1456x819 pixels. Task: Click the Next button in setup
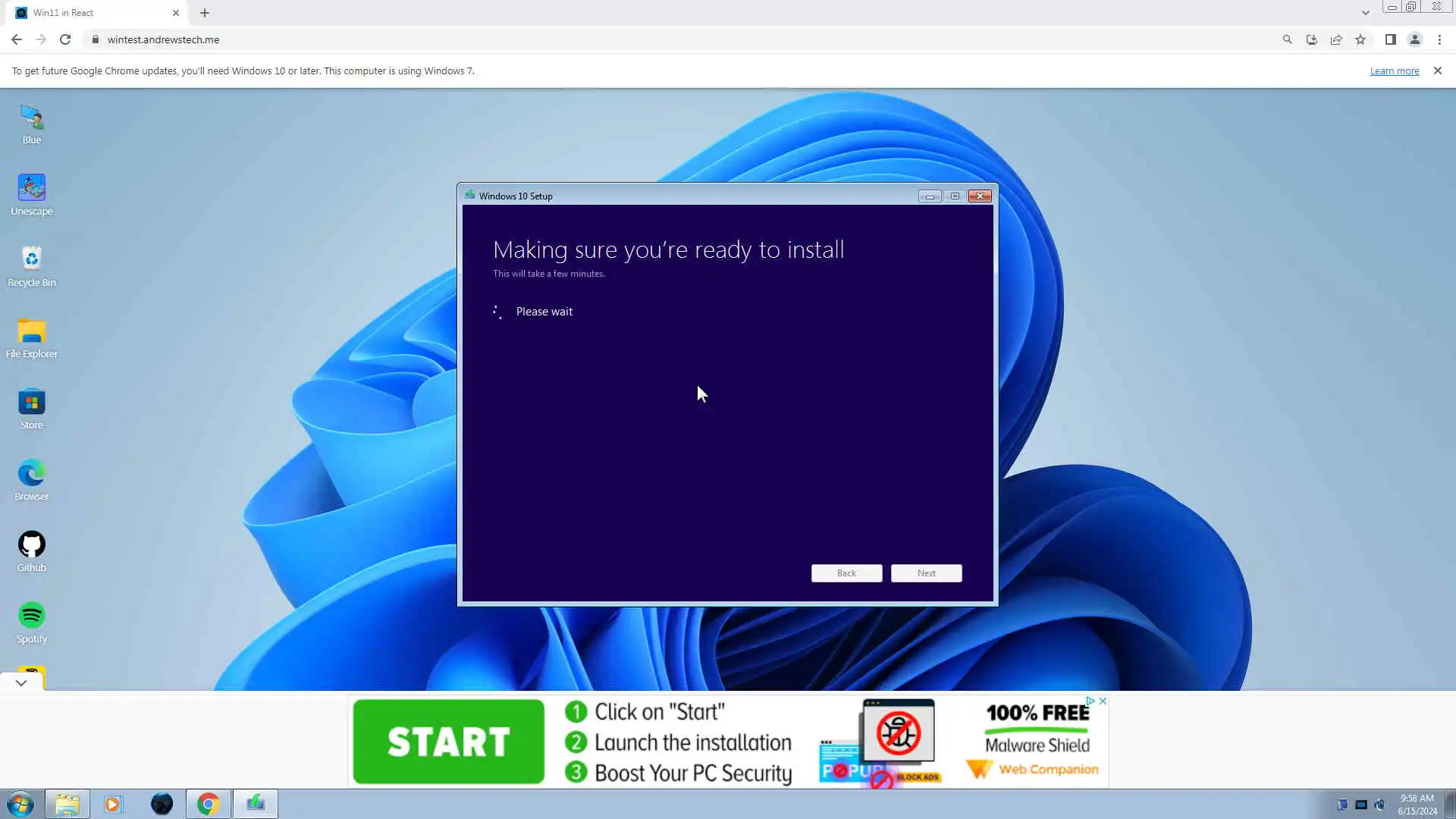pos(926,573)
